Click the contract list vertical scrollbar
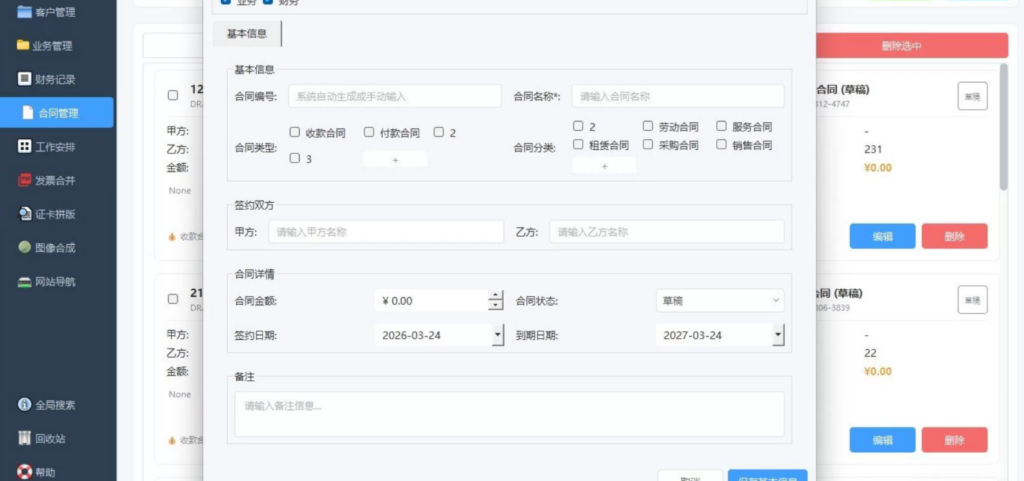Image resolution: width=1024 pixels, height=481 pixels. pyautogui.click(x=1004, y=127)
